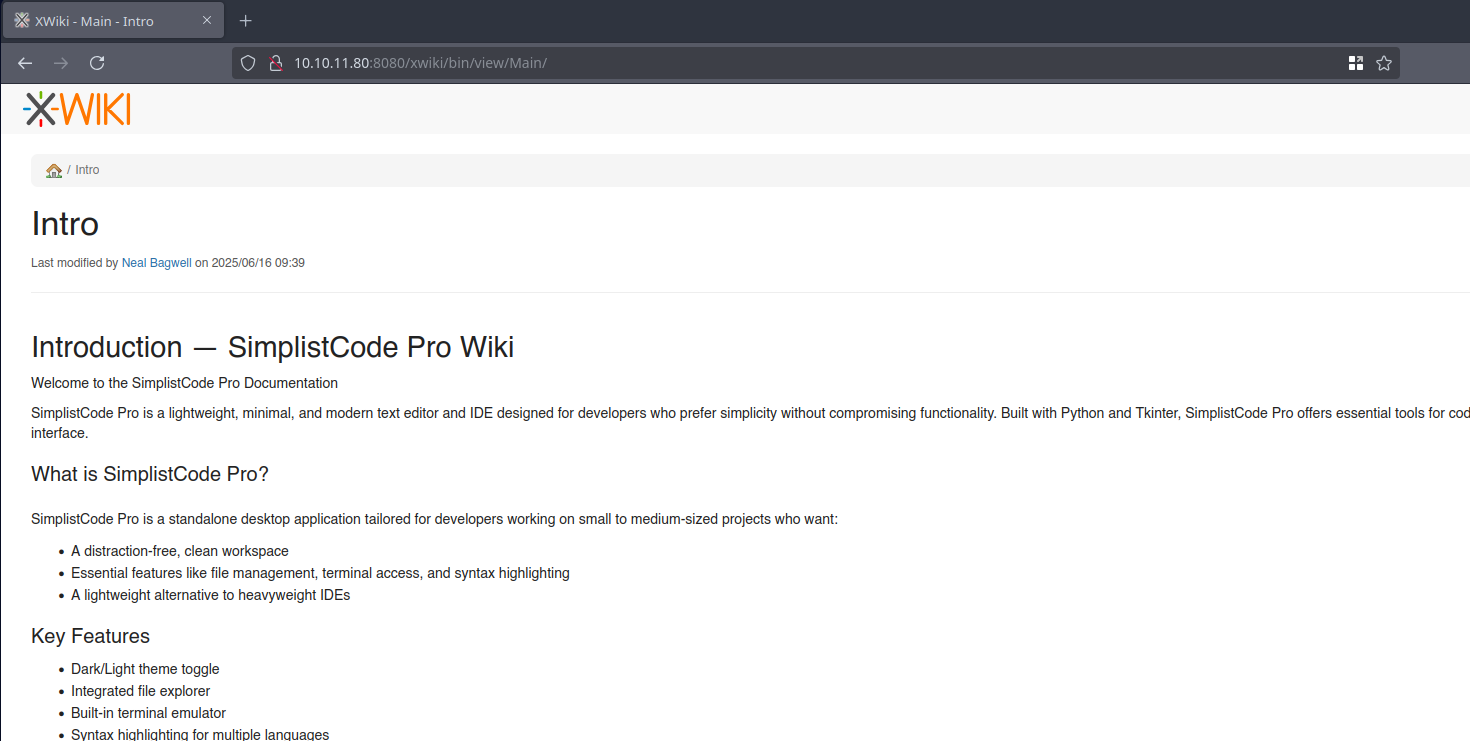Click the Key Features heading
The width and height of the screenshot is (1470, 741).
pyautogui.click(x=90, y=636)
